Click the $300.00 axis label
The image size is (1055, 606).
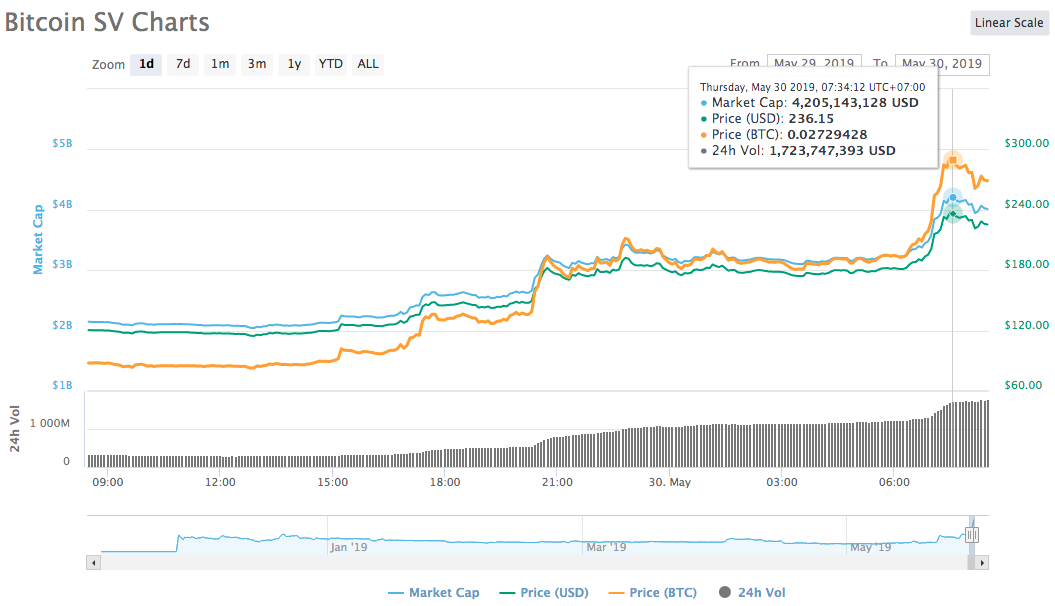click(1026, 143)
